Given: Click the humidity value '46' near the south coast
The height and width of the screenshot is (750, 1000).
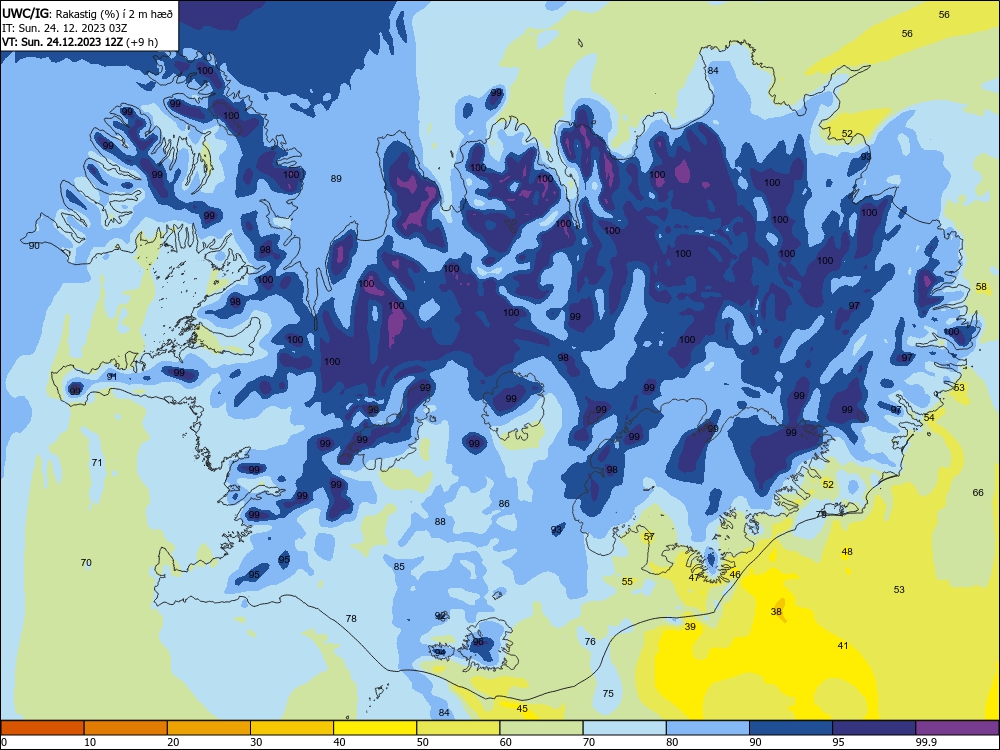Looking at the screenshot, I should coord(735,575).
